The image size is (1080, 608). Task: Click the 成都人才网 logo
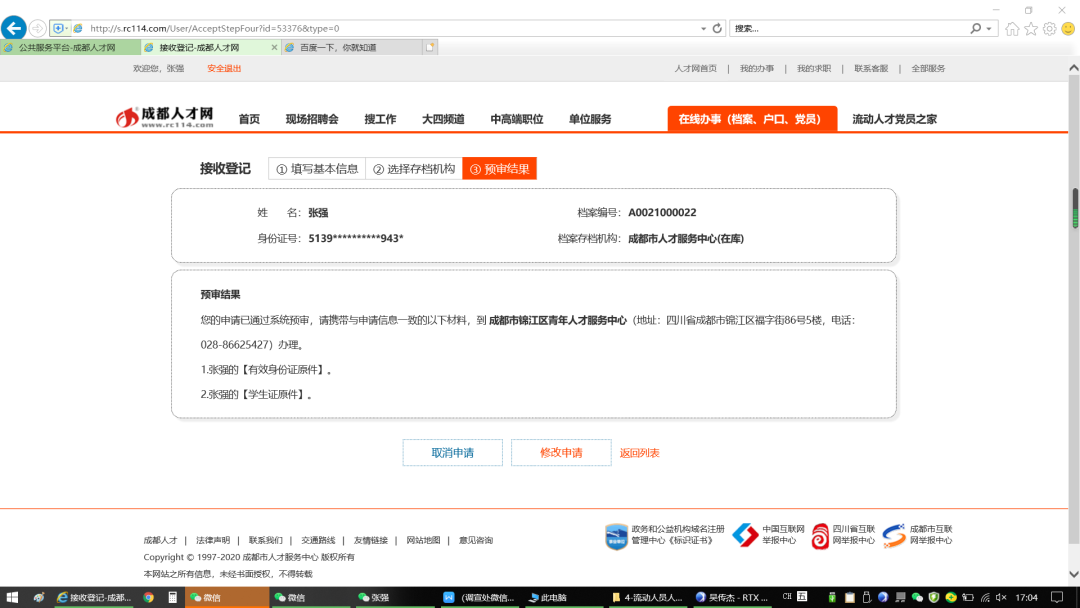(x=166, y=118)
